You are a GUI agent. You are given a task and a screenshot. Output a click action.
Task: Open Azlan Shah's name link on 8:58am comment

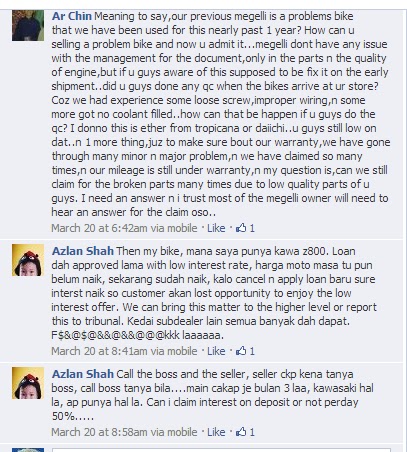point(83,374)
